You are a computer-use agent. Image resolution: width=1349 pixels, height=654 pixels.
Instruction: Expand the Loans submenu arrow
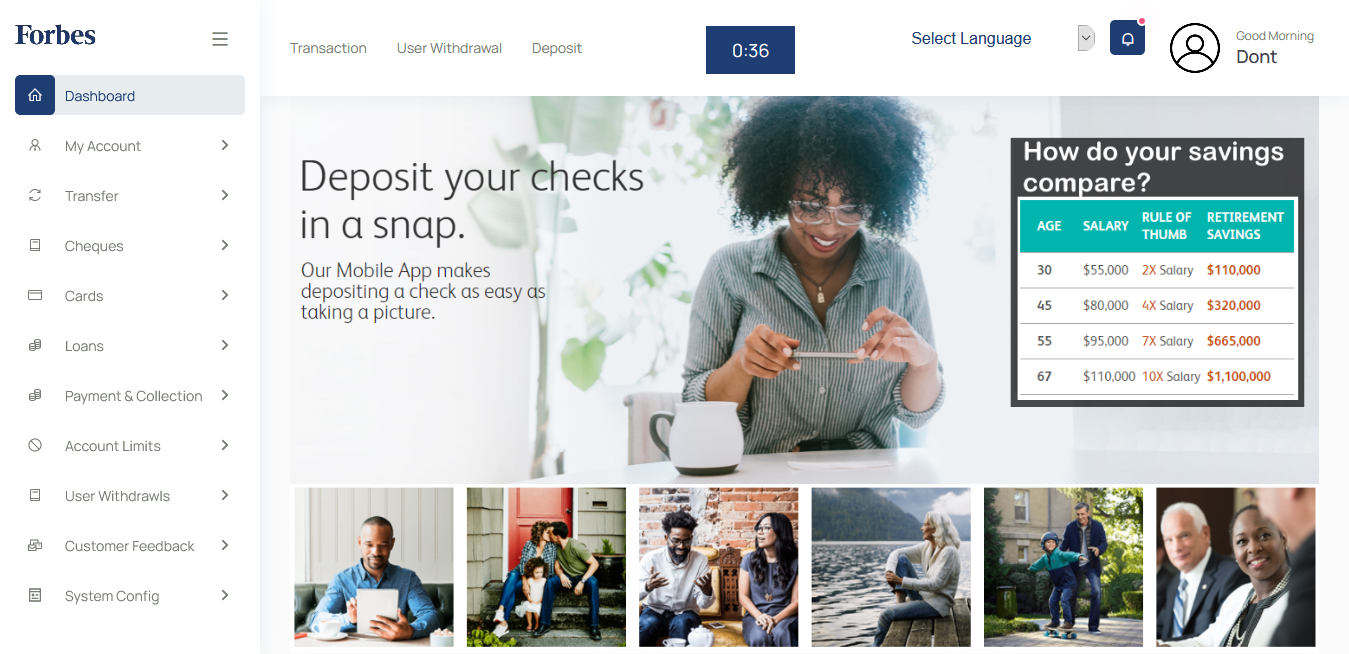click(x=225, y=345)
